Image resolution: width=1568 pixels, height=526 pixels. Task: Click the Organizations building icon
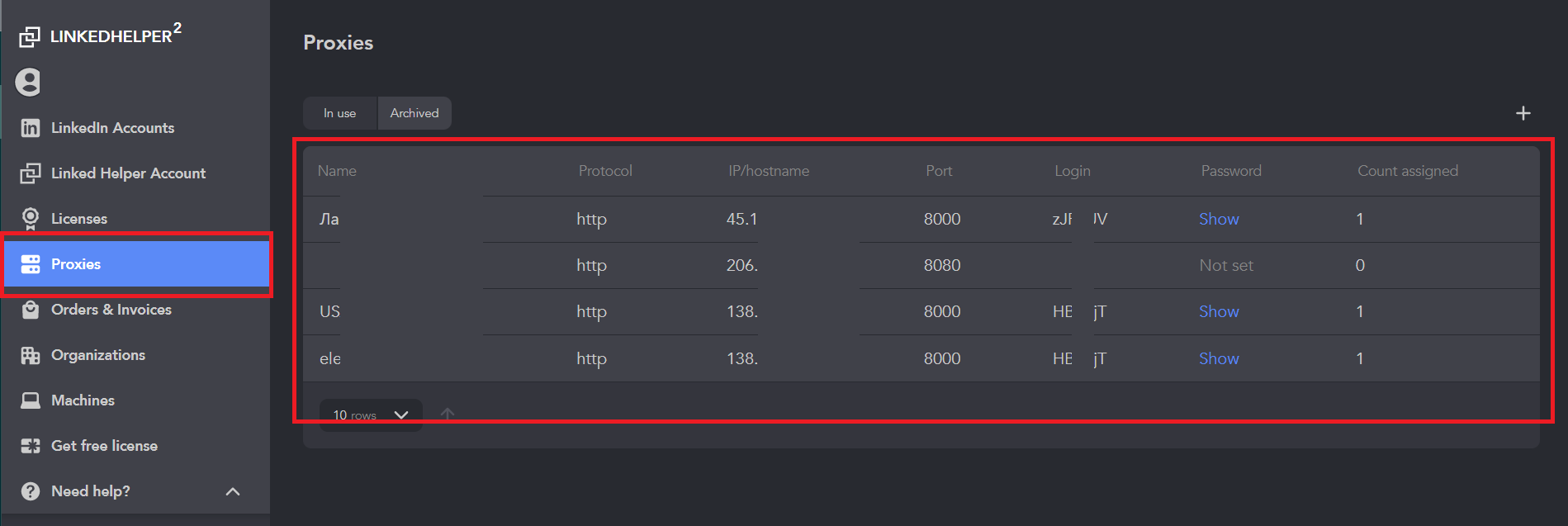coord(31,355)
